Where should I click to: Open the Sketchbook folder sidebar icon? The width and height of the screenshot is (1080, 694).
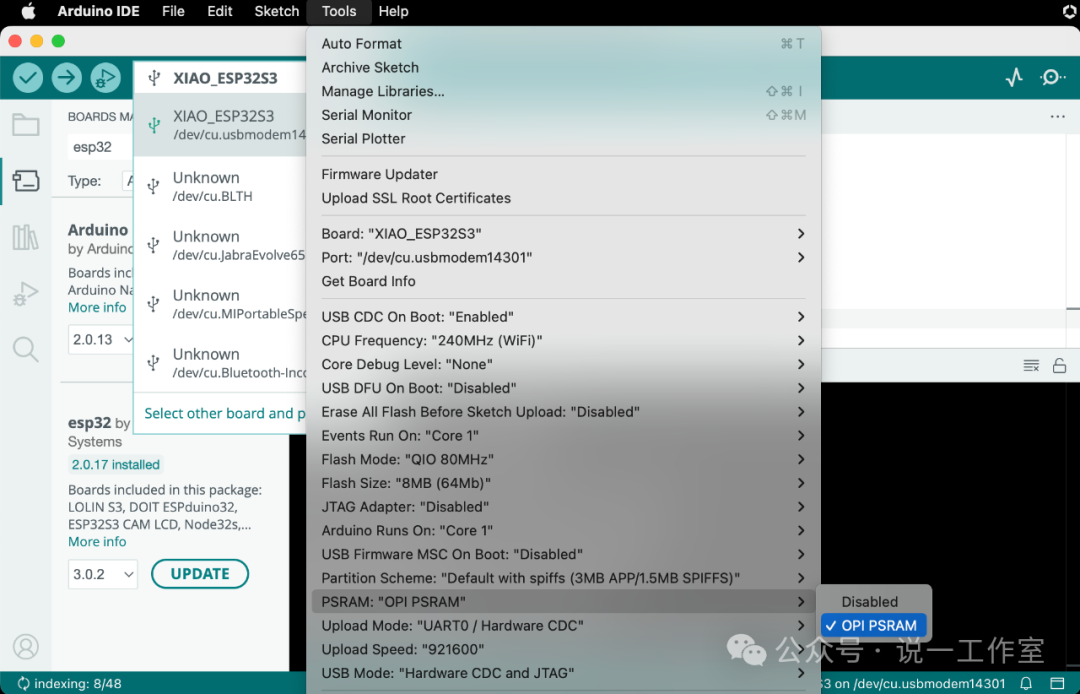click(25, 125)
